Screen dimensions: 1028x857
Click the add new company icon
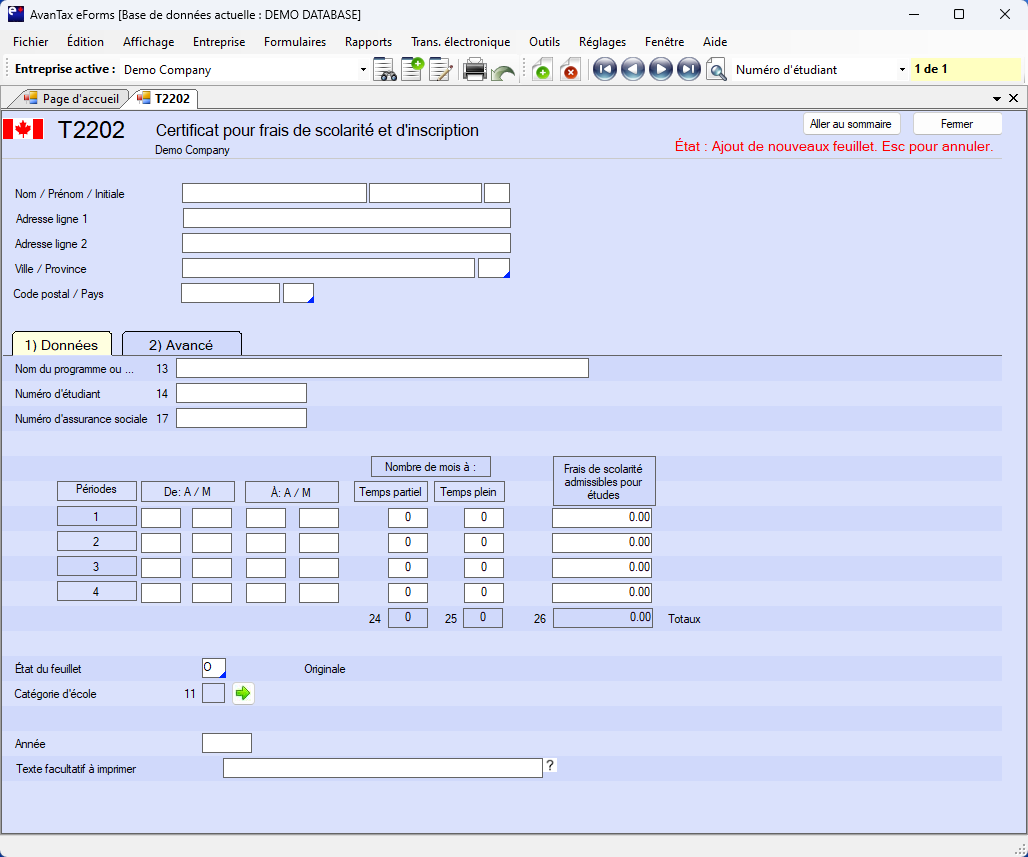coord(412,70)
